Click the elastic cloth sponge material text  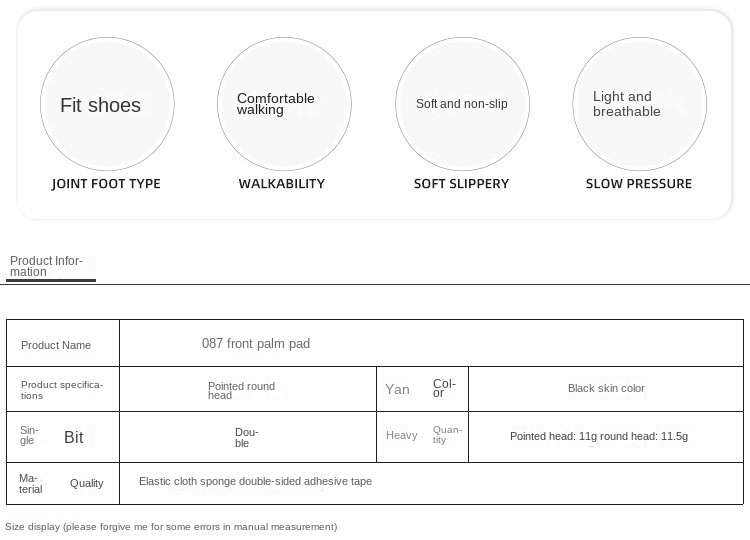click(255, 482)
